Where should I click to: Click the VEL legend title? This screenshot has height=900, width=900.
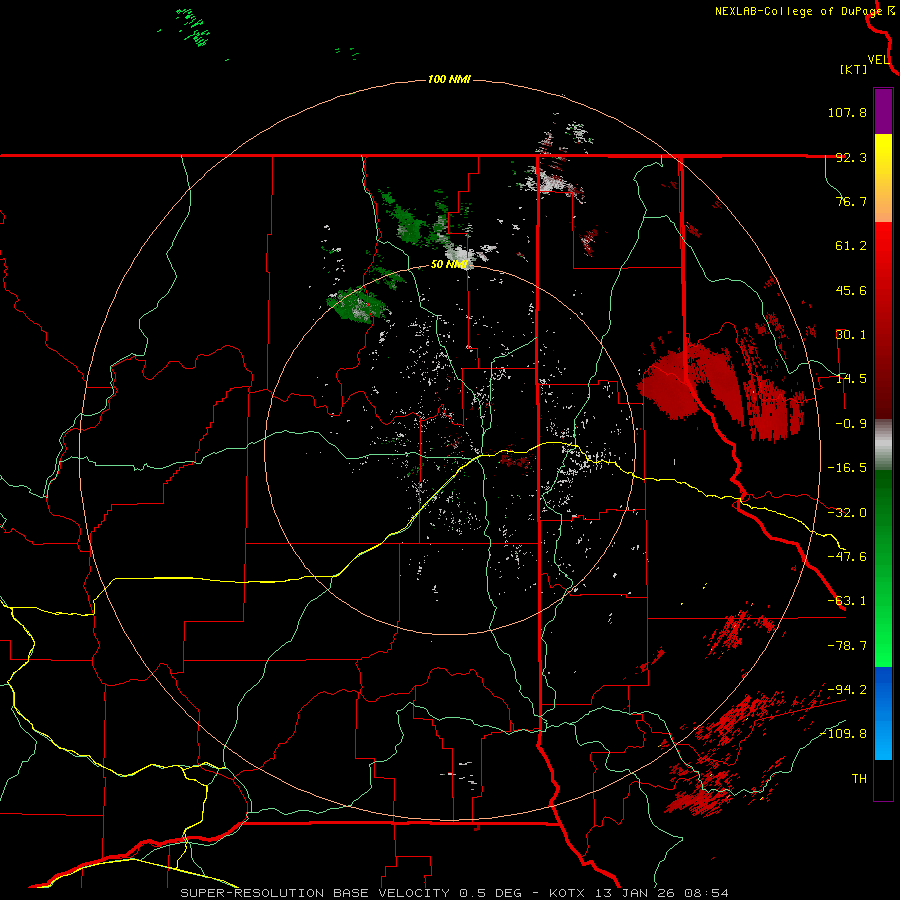point(878,60)
